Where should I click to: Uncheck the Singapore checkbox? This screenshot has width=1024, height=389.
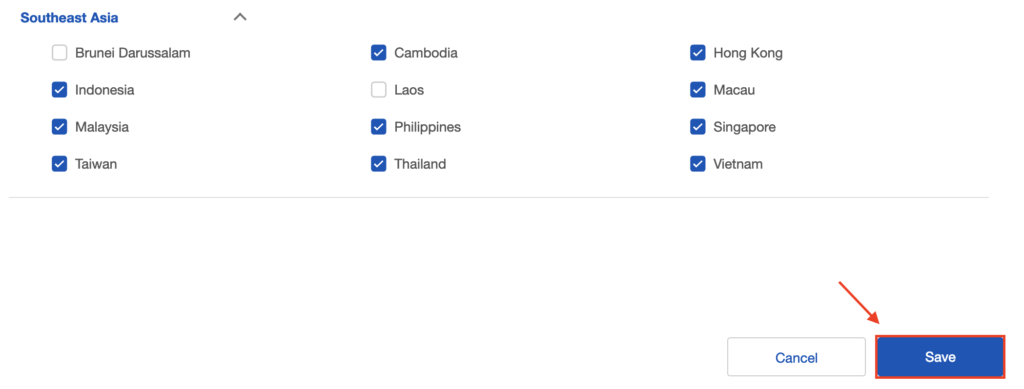(x=697, y=127)
